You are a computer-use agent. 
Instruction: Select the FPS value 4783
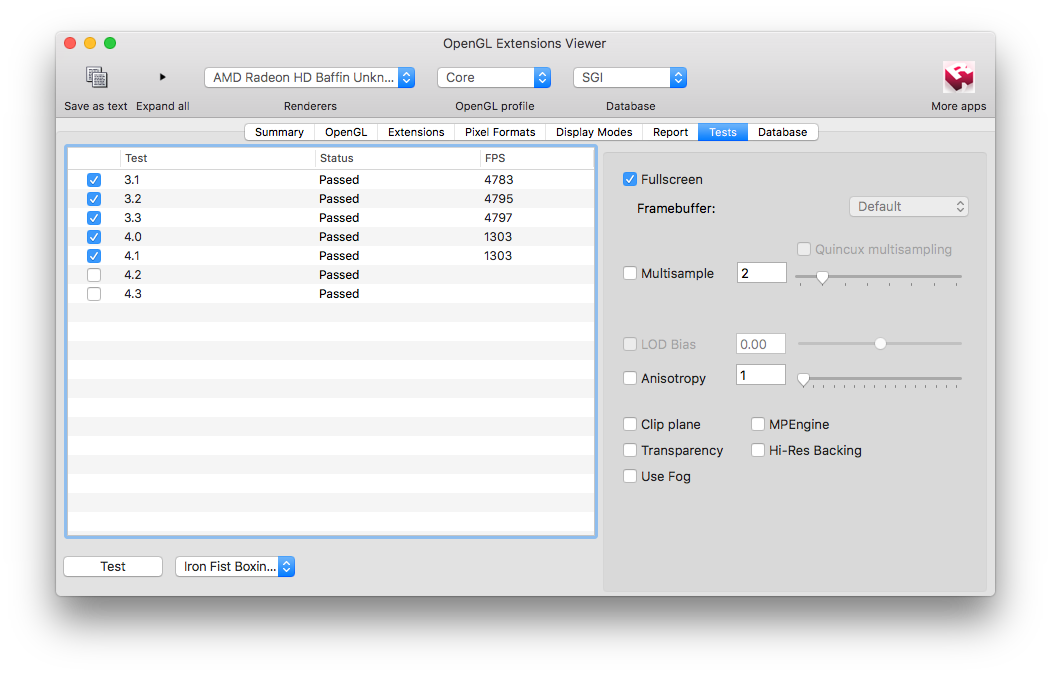click(499, 180)
